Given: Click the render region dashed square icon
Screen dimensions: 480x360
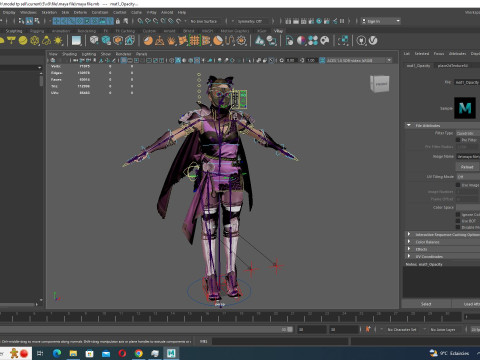Looking at the screenshot, I should pyautogui.click(x=343, y=41).
